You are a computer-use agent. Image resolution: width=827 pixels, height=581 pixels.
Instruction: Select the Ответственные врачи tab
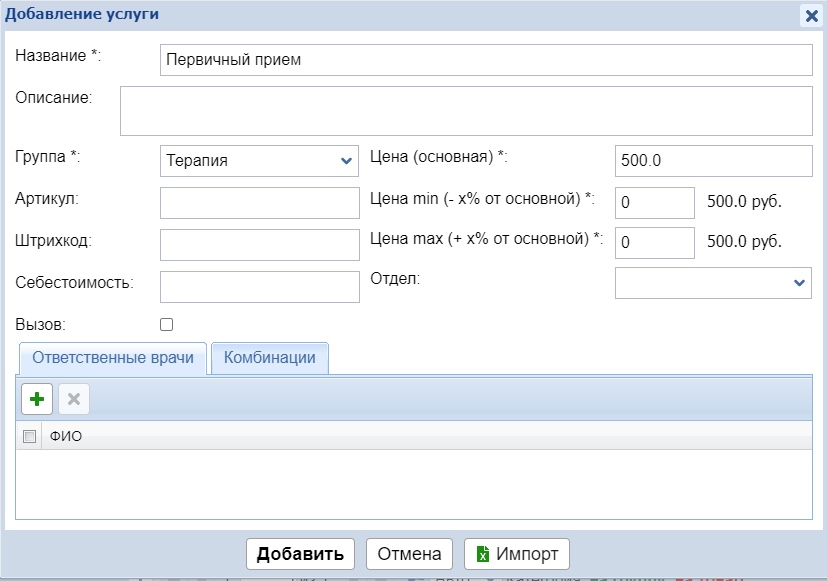111,358
